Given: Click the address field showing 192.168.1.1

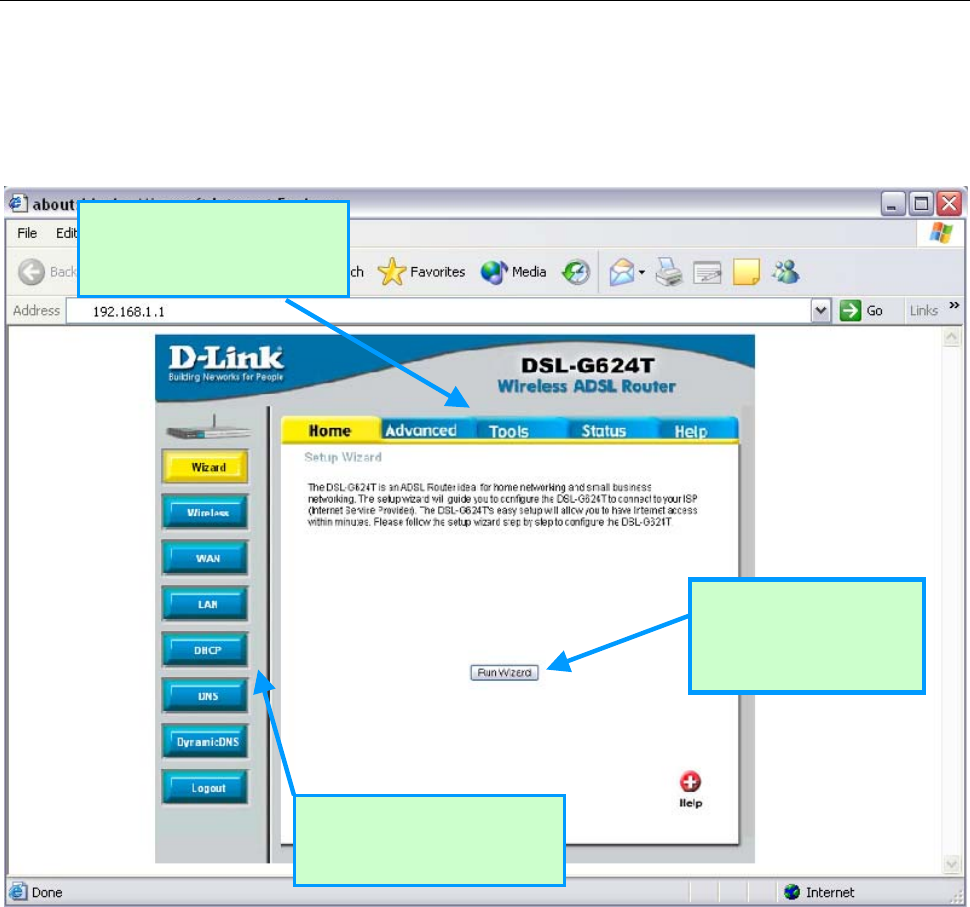Looking at the screenshot, I should 439,311.
